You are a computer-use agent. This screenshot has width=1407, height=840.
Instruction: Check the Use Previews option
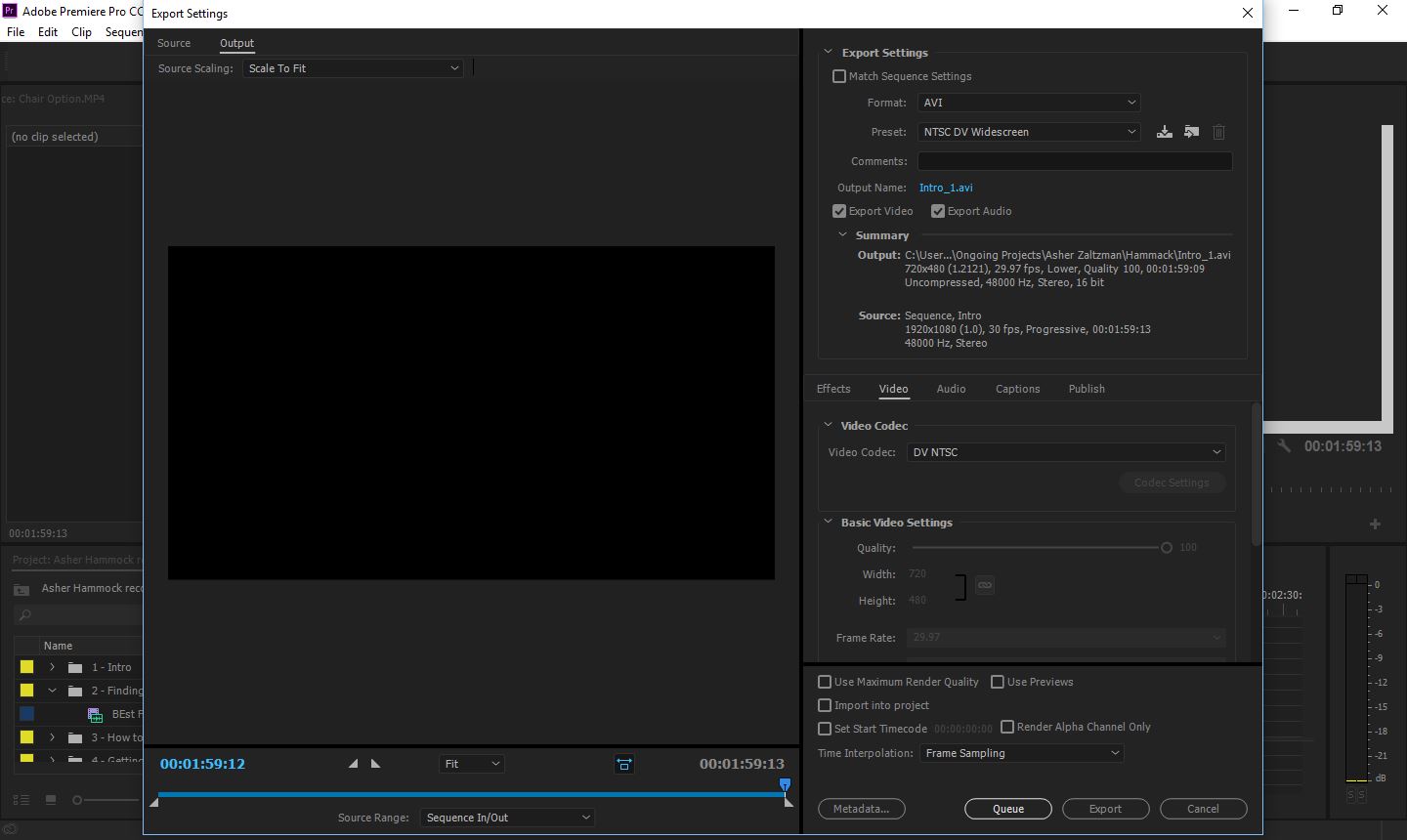pos(998,682)
